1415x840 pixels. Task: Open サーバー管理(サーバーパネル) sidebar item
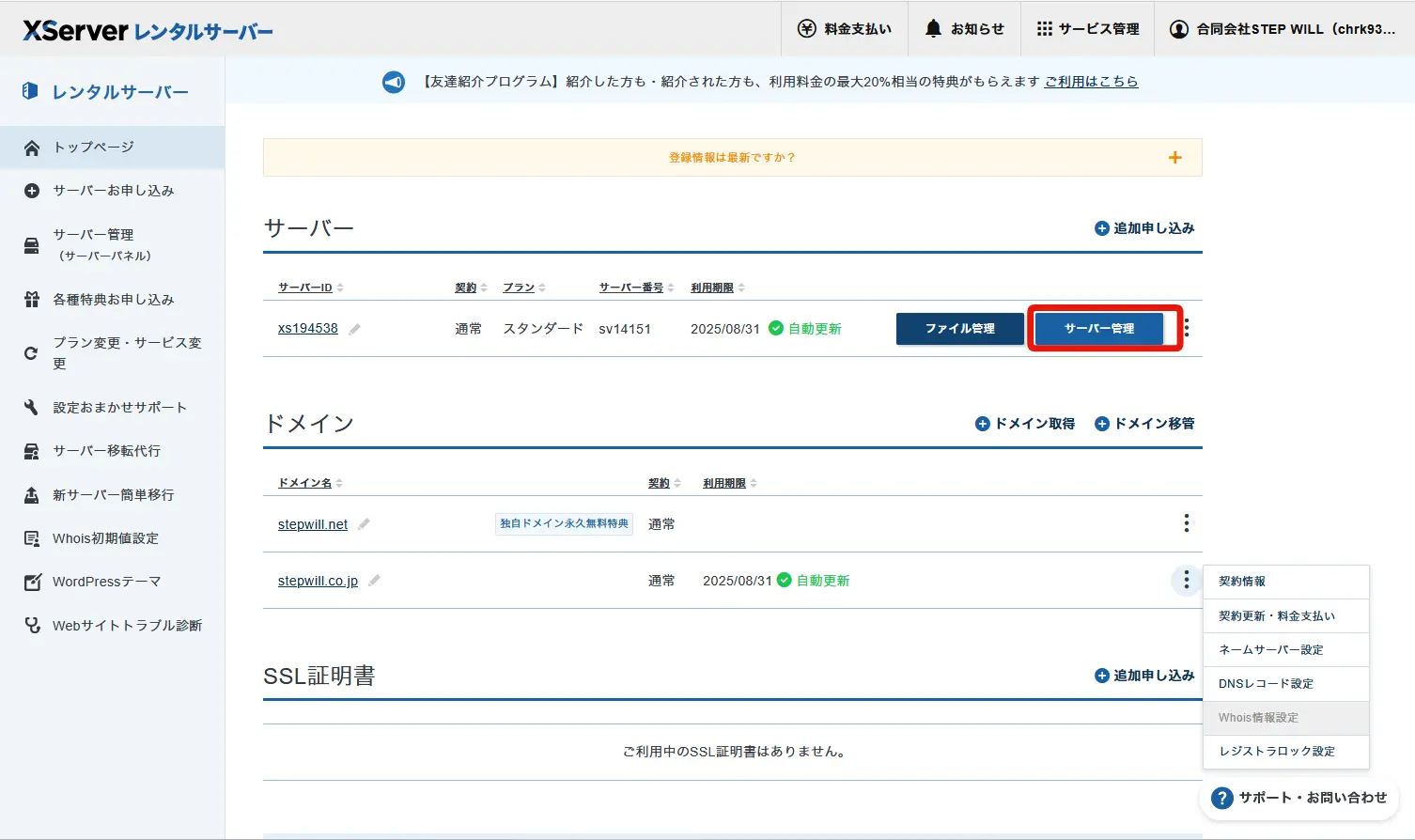coord(112,244)
